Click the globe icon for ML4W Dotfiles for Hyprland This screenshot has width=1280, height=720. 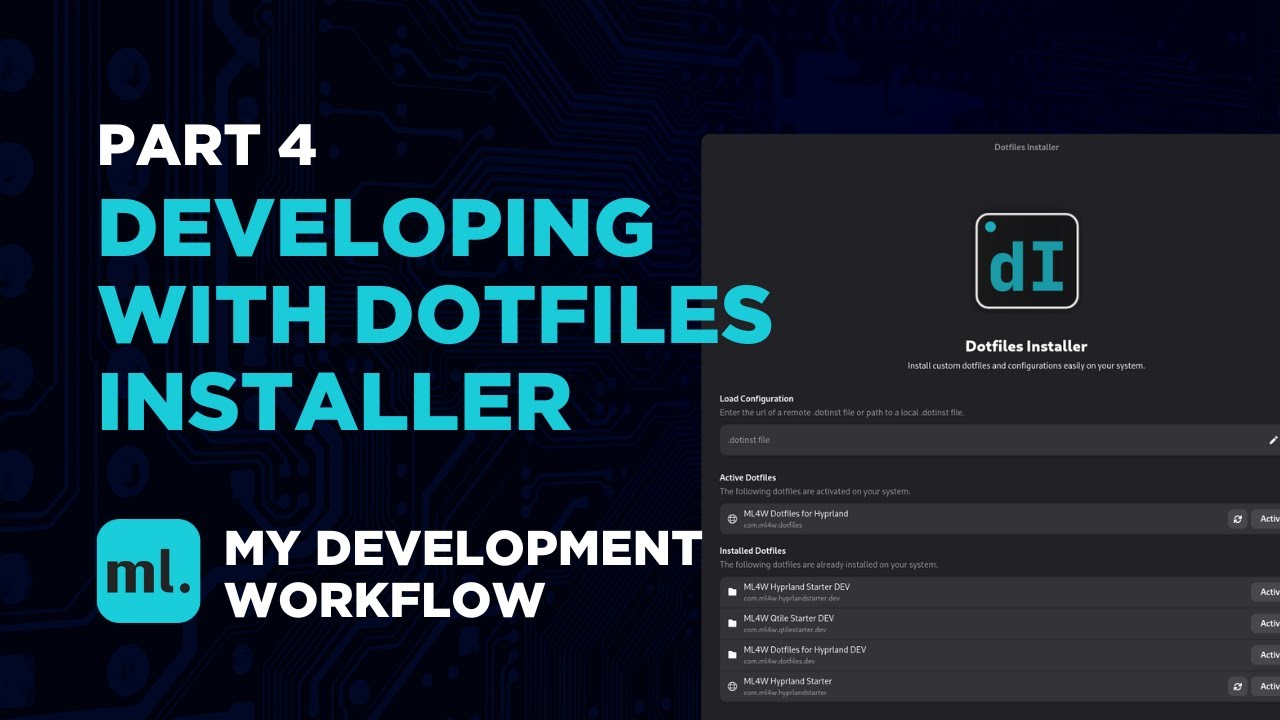point(732,519)
